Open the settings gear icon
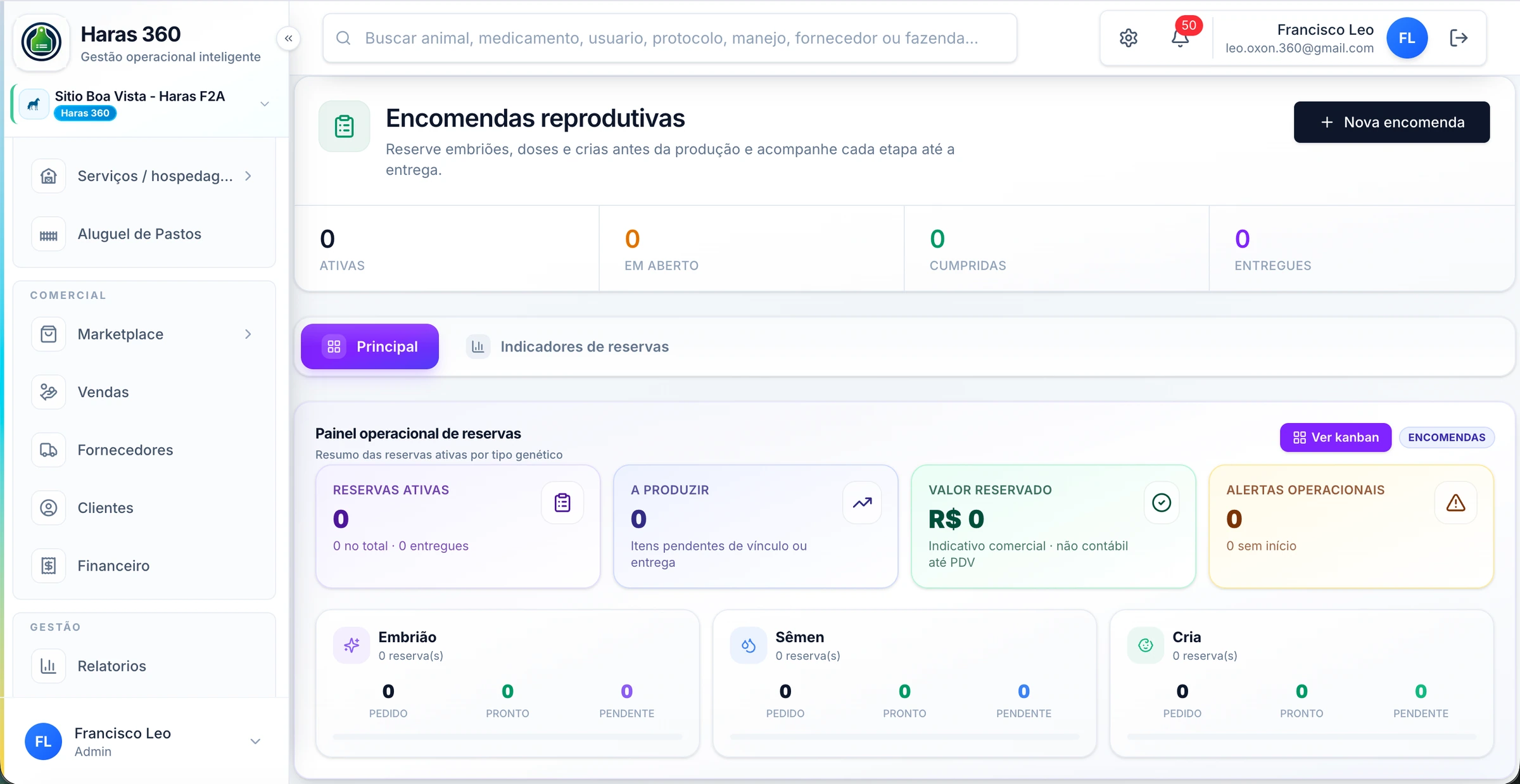1520x784 pixels. click(x=1128, y=38)
